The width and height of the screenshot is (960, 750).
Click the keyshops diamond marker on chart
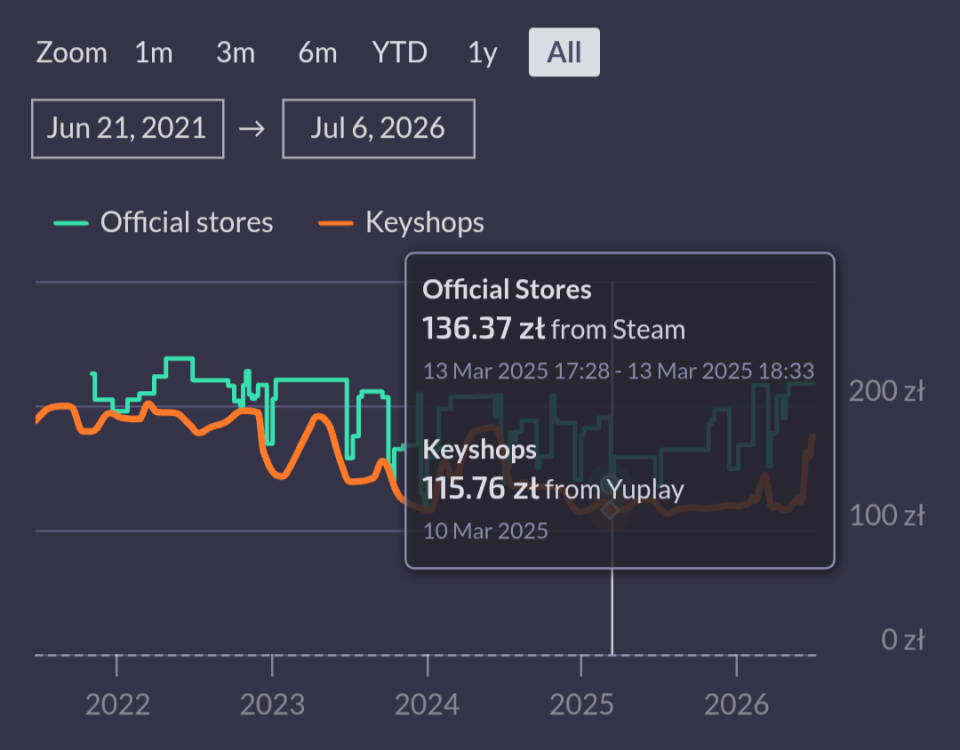[x=610, y=509]
